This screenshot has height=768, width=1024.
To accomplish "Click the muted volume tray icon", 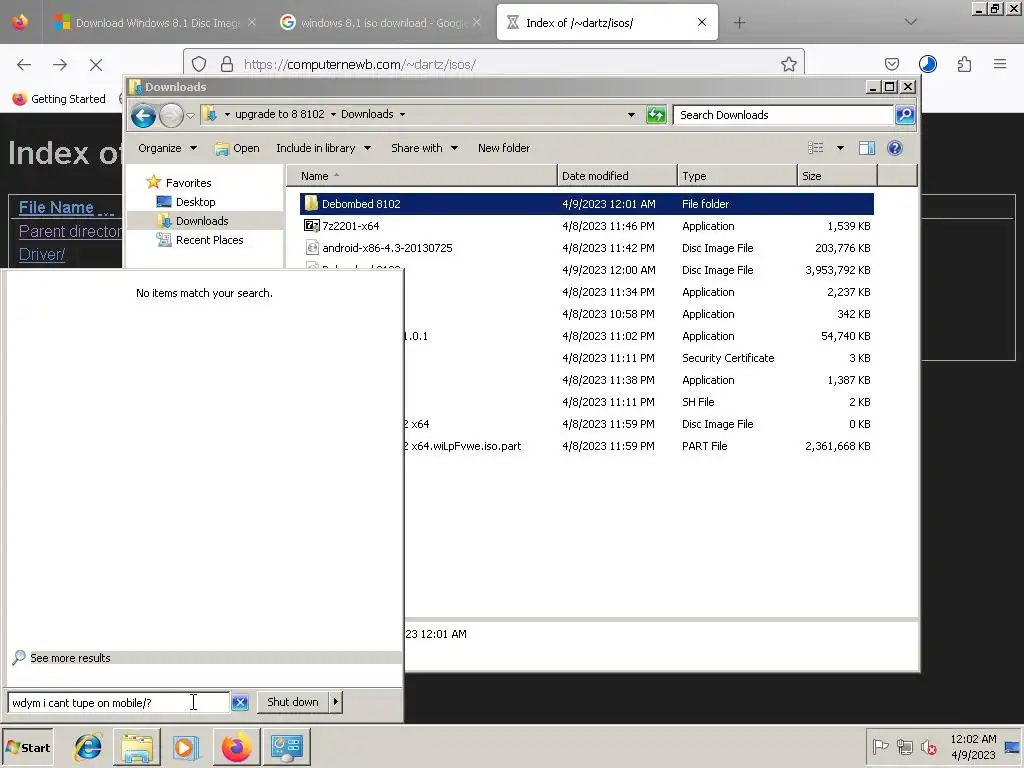I will [x=929, y=746].
